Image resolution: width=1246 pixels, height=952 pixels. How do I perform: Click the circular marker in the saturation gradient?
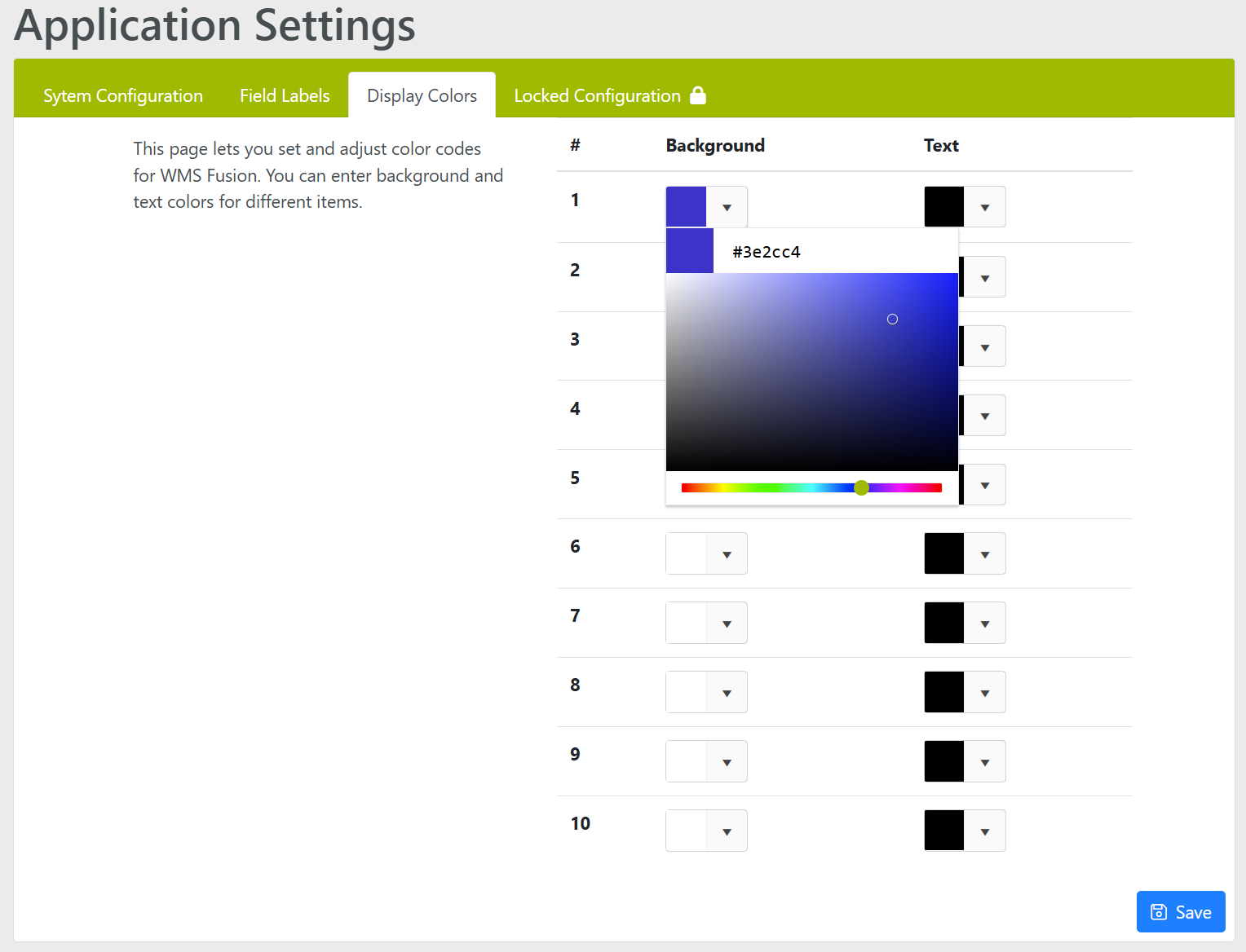(892, 319)
